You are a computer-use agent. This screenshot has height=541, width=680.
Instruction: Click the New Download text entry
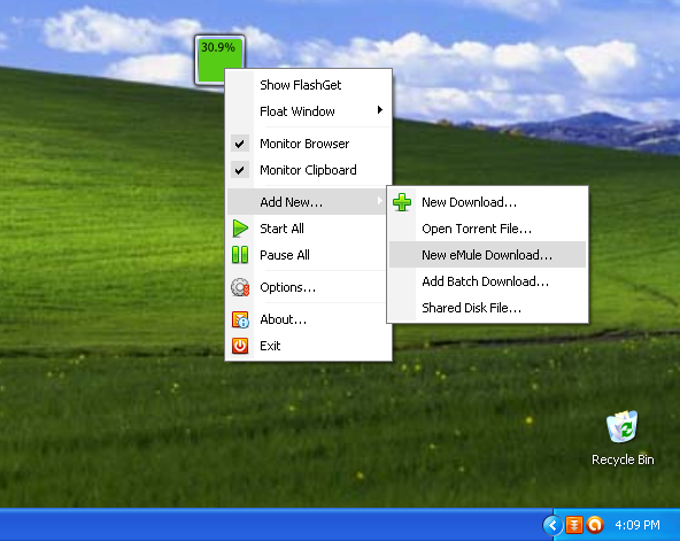469,202
